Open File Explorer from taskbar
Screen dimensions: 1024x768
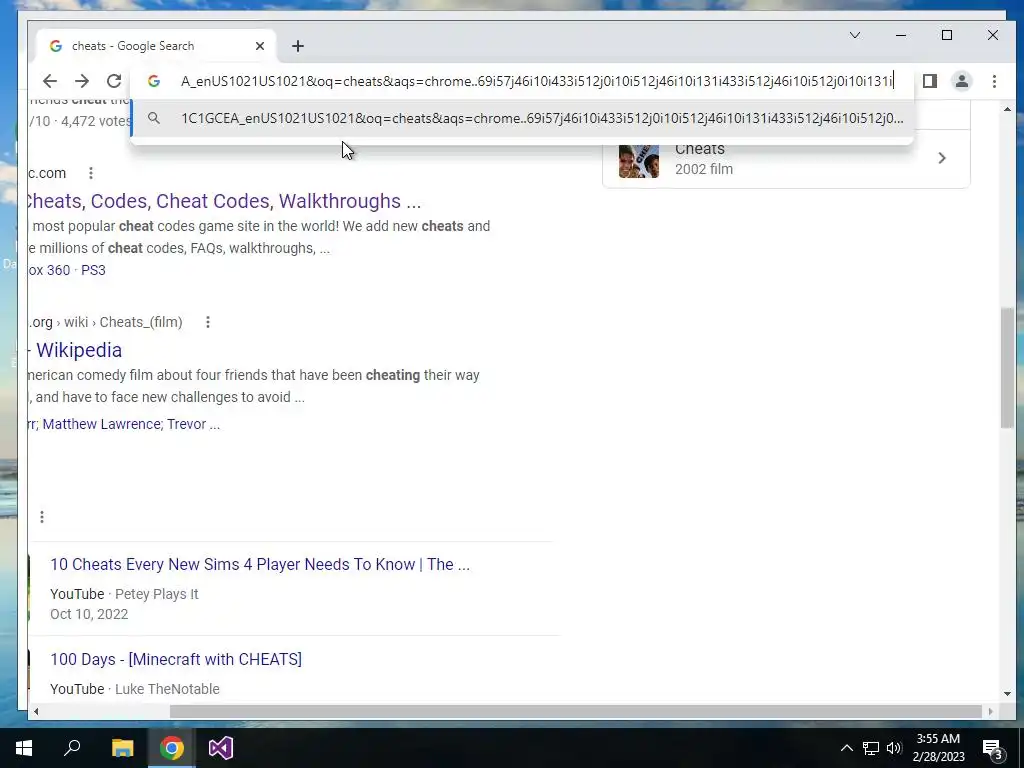click(x=122, y=748)
